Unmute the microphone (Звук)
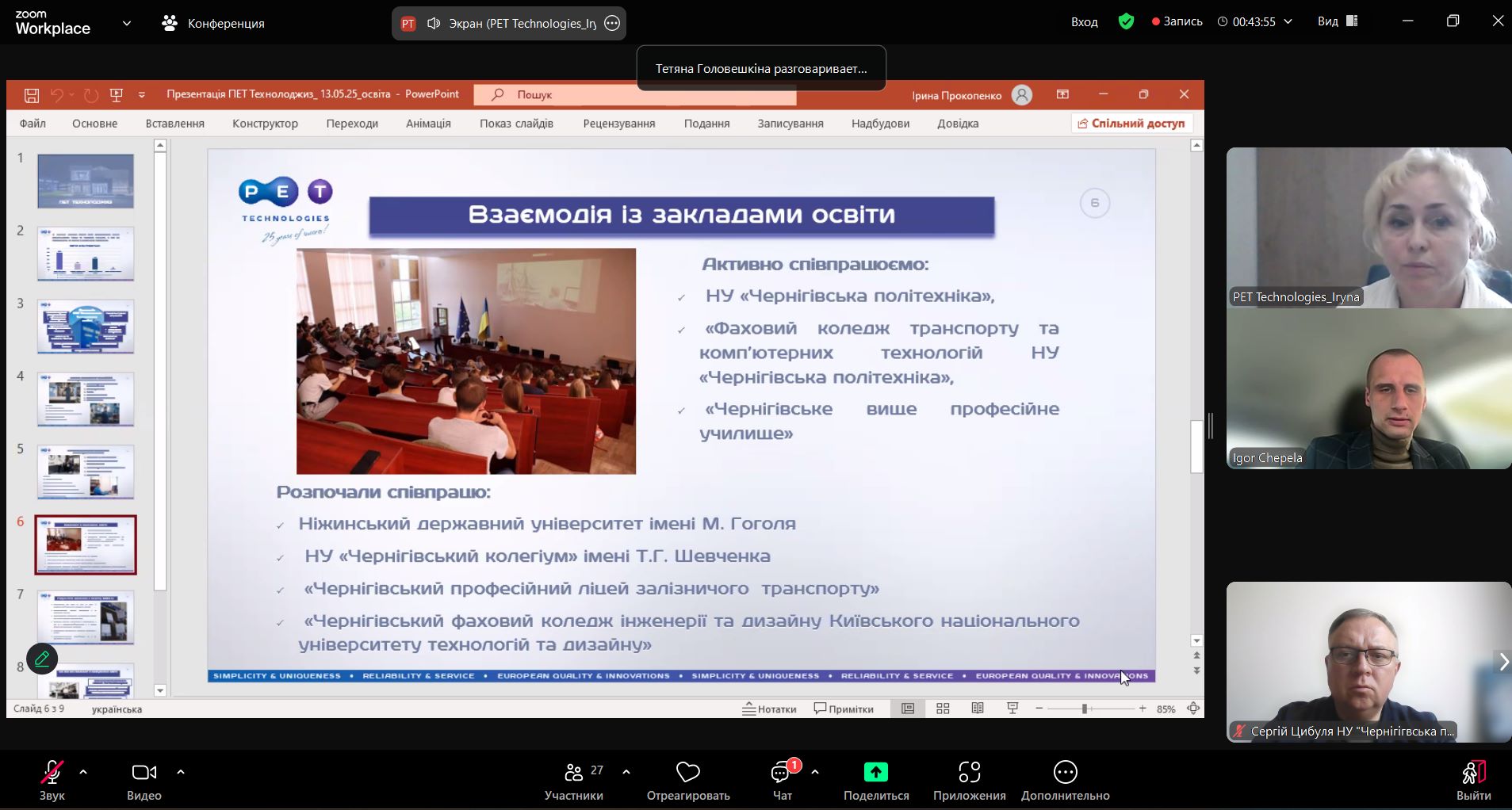Viewport: 1512px width, 810px height. (52, 780)
